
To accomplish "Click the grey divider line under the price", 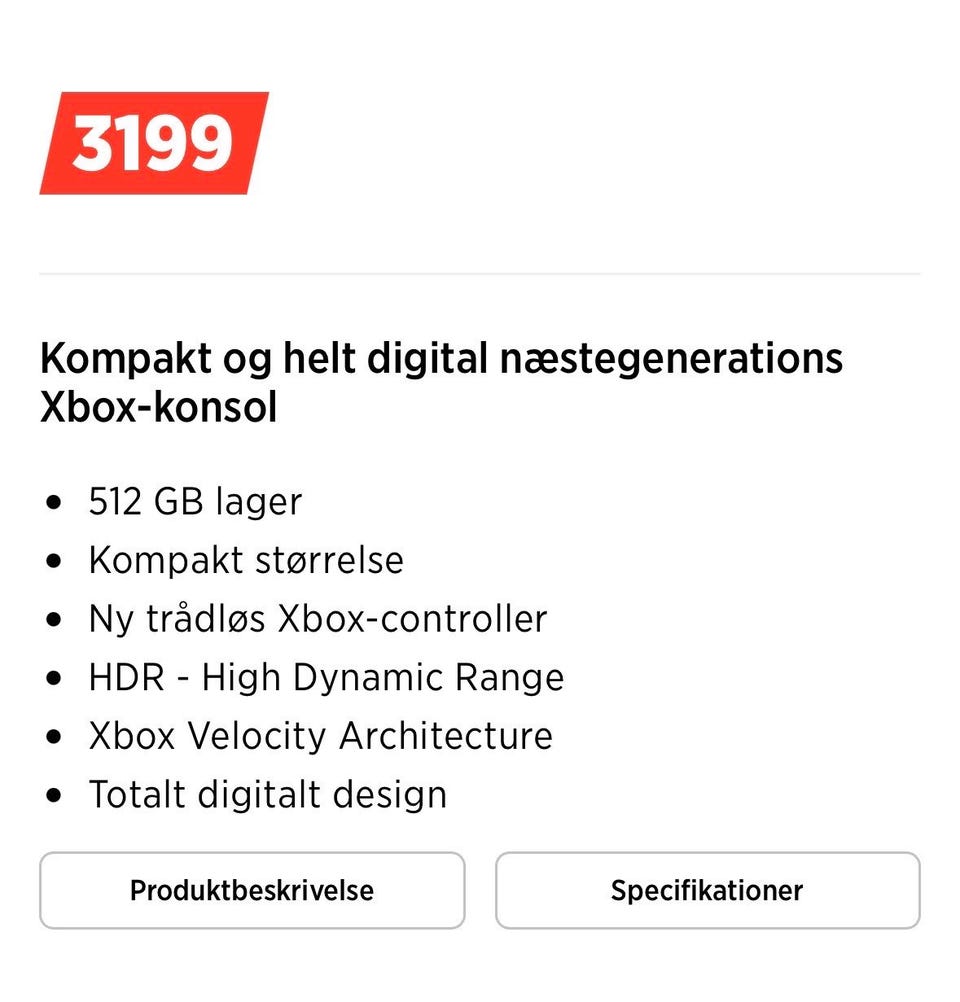I will pyautogui.click(x=480, y=273).
